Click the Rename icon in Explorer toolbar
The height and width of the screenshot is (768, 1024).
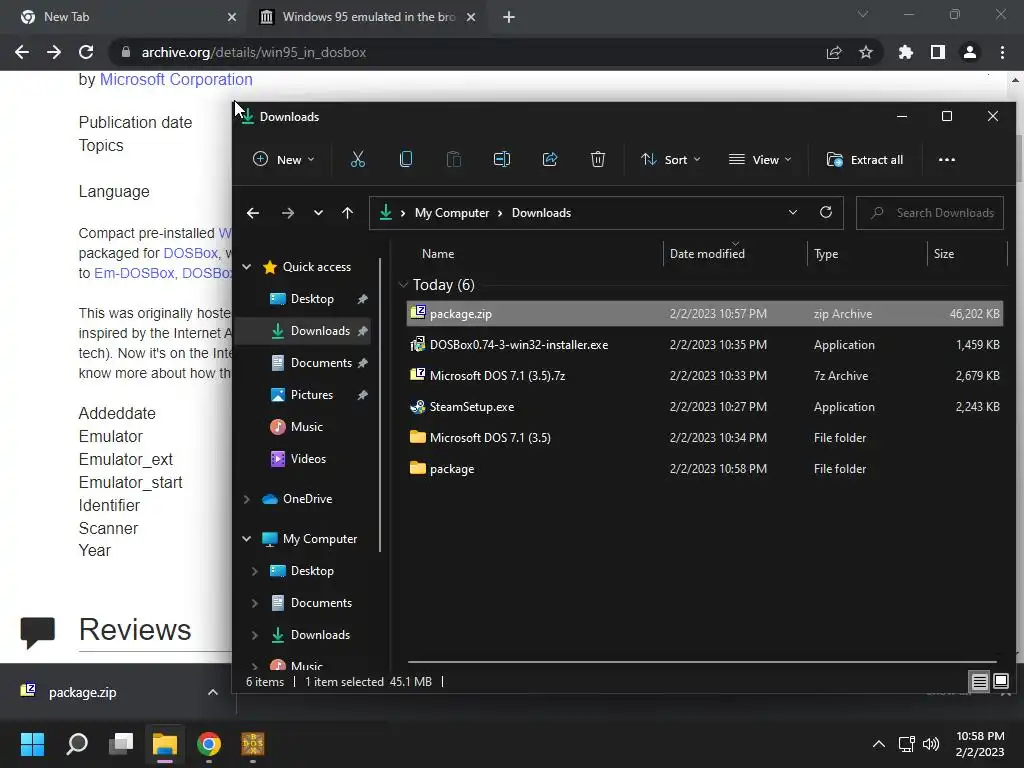pyautogui.click(x=502, y=159)
